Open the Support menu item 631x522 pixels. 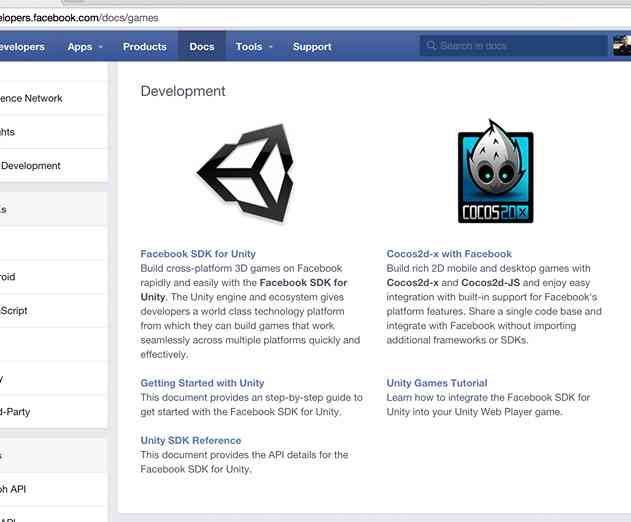(x=312, y=47)
